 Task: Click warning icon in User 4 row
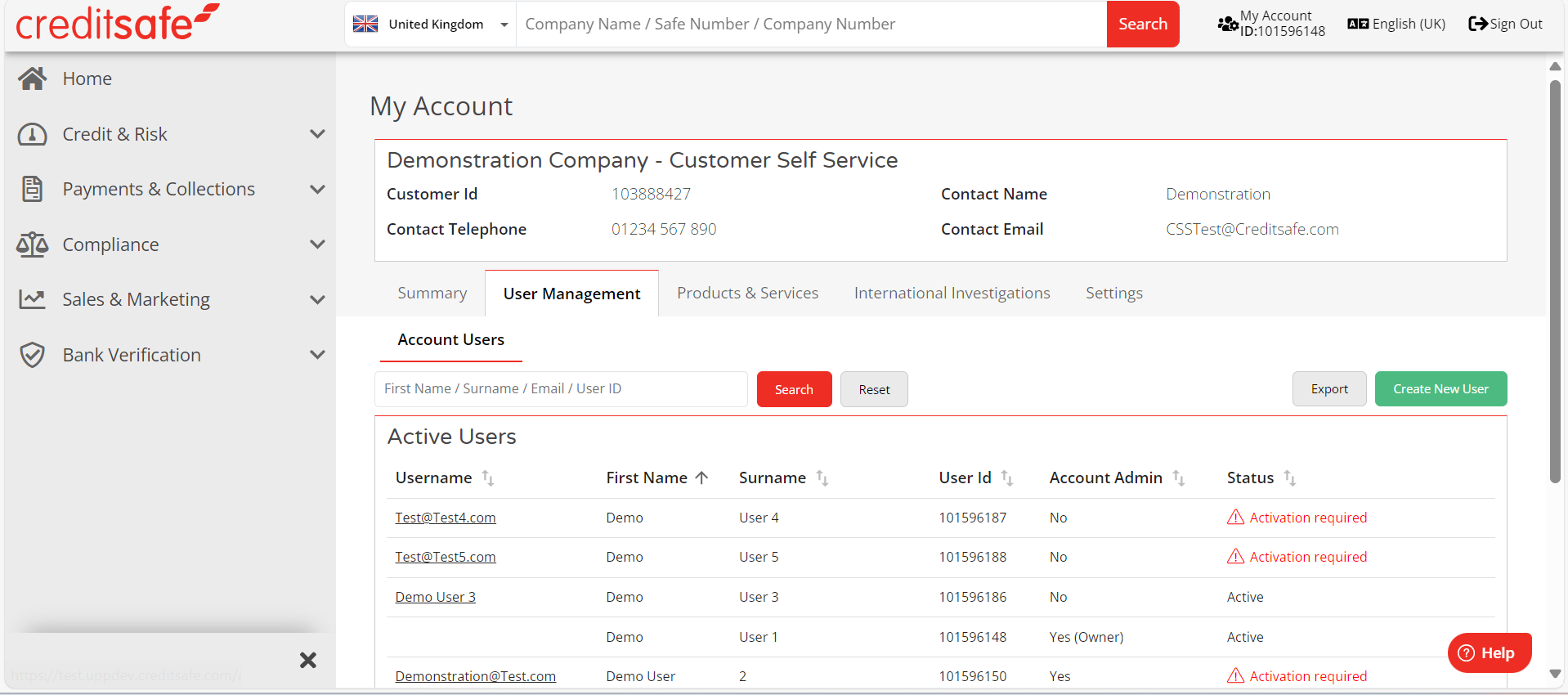click(1236, 517)
